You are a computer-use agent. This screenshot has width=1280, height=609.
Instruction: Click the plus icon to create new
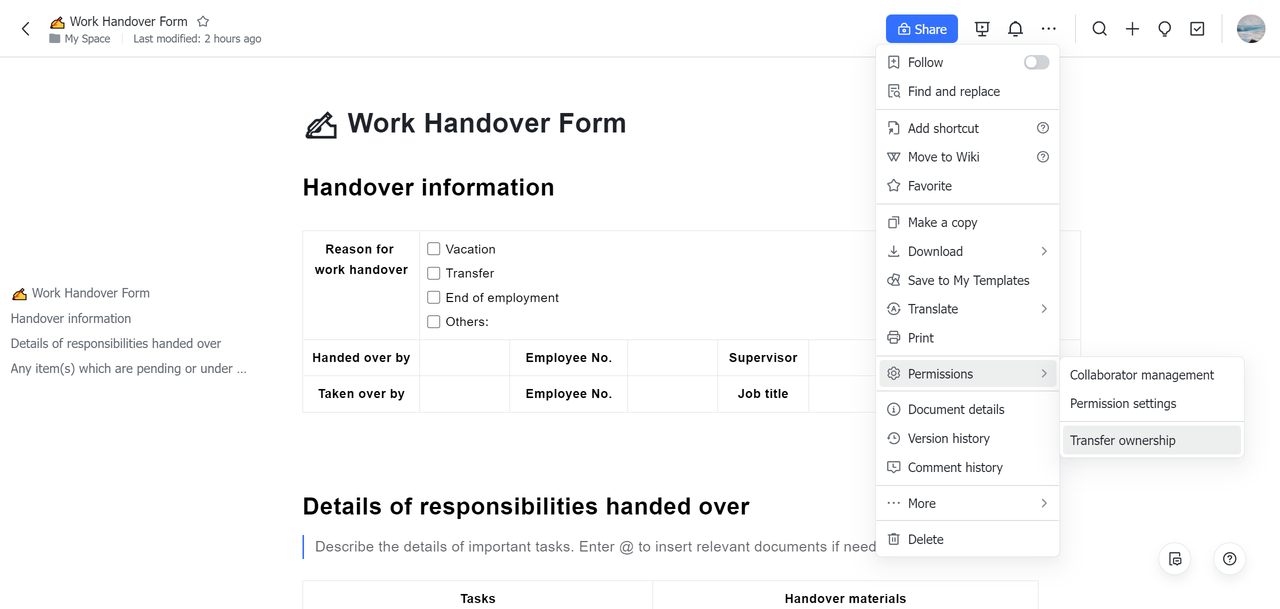1132,29
